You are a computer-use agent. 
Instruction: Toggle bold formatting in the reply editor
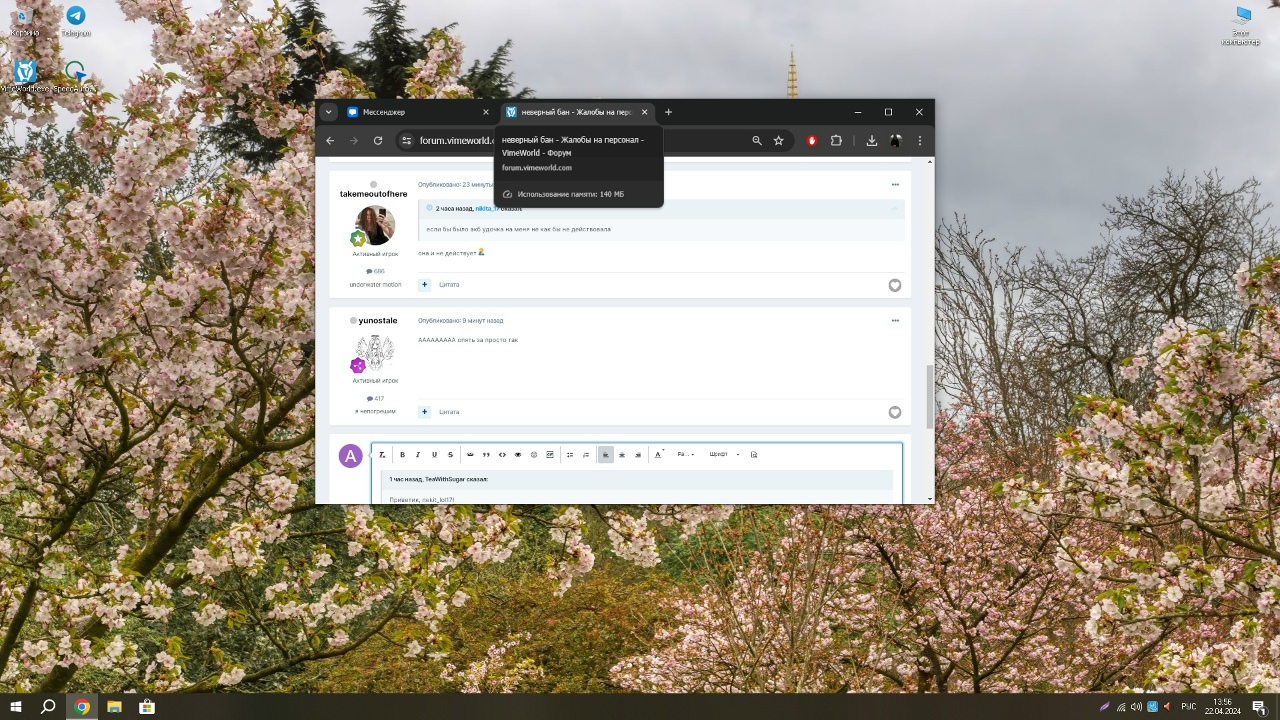tap(403, 455)
